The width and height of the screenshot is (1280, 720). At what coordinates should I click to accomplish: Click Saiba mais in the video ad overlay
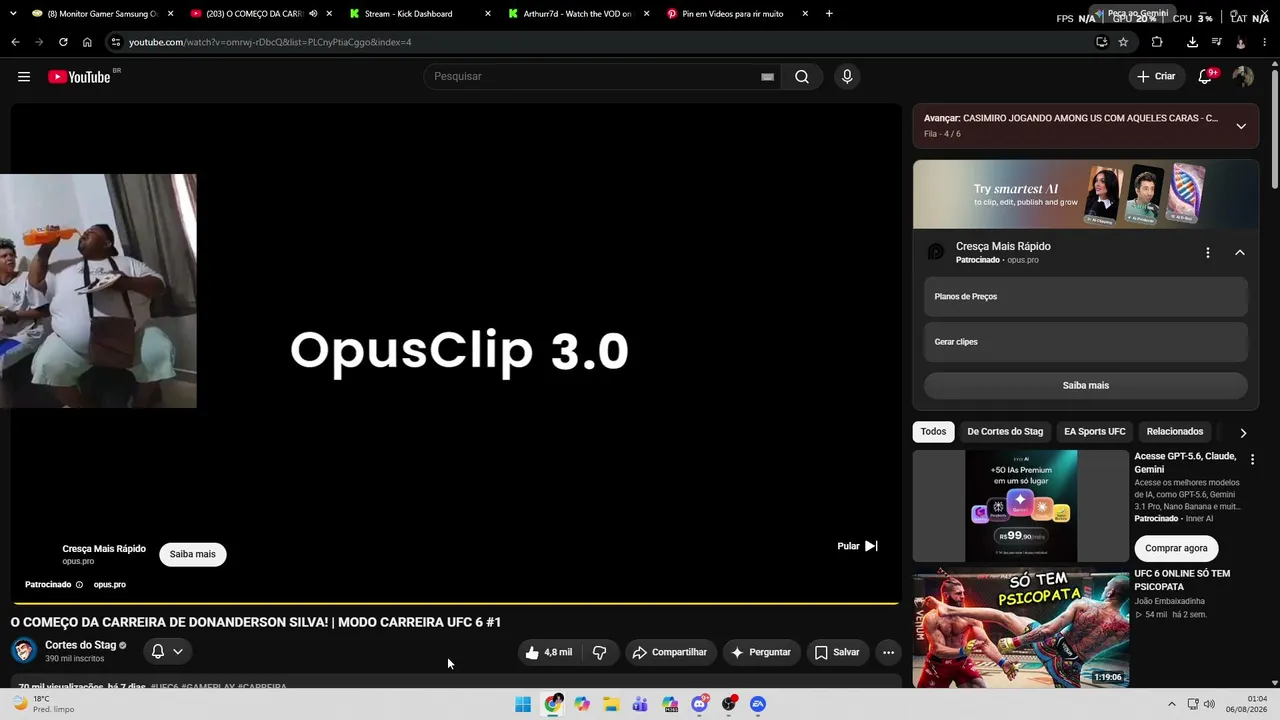click(x=193, y=554)
